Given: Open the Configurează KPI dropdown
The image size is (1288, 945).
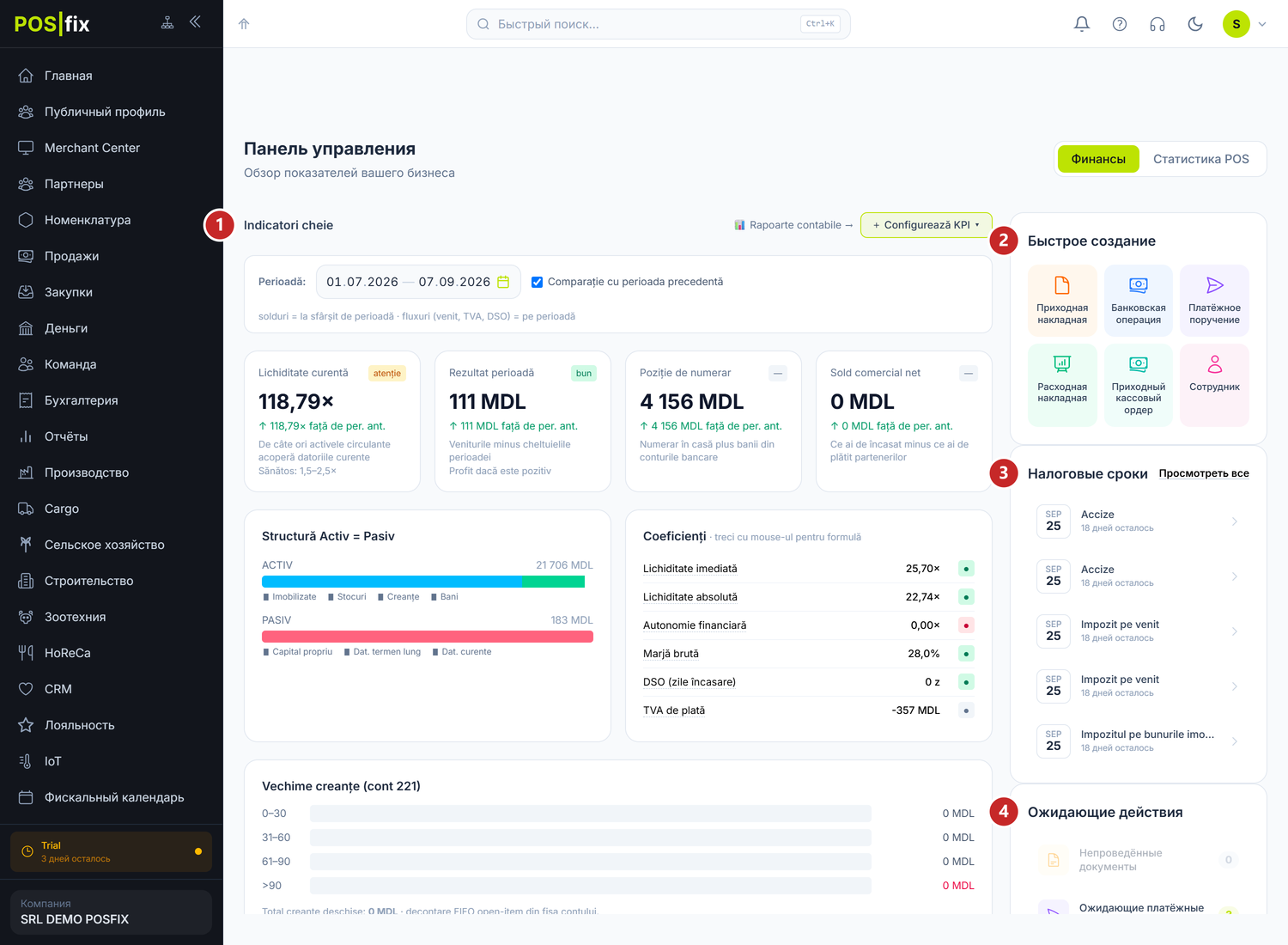Looking at the screenshot, I should [926, 225].
